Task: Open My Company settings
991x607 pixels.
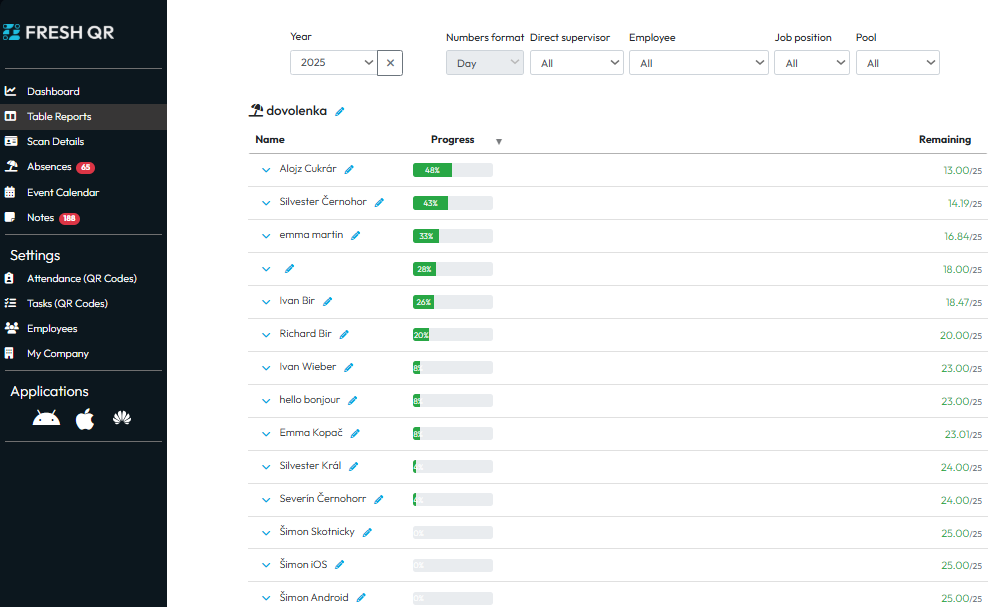Action: click(57, 354)
